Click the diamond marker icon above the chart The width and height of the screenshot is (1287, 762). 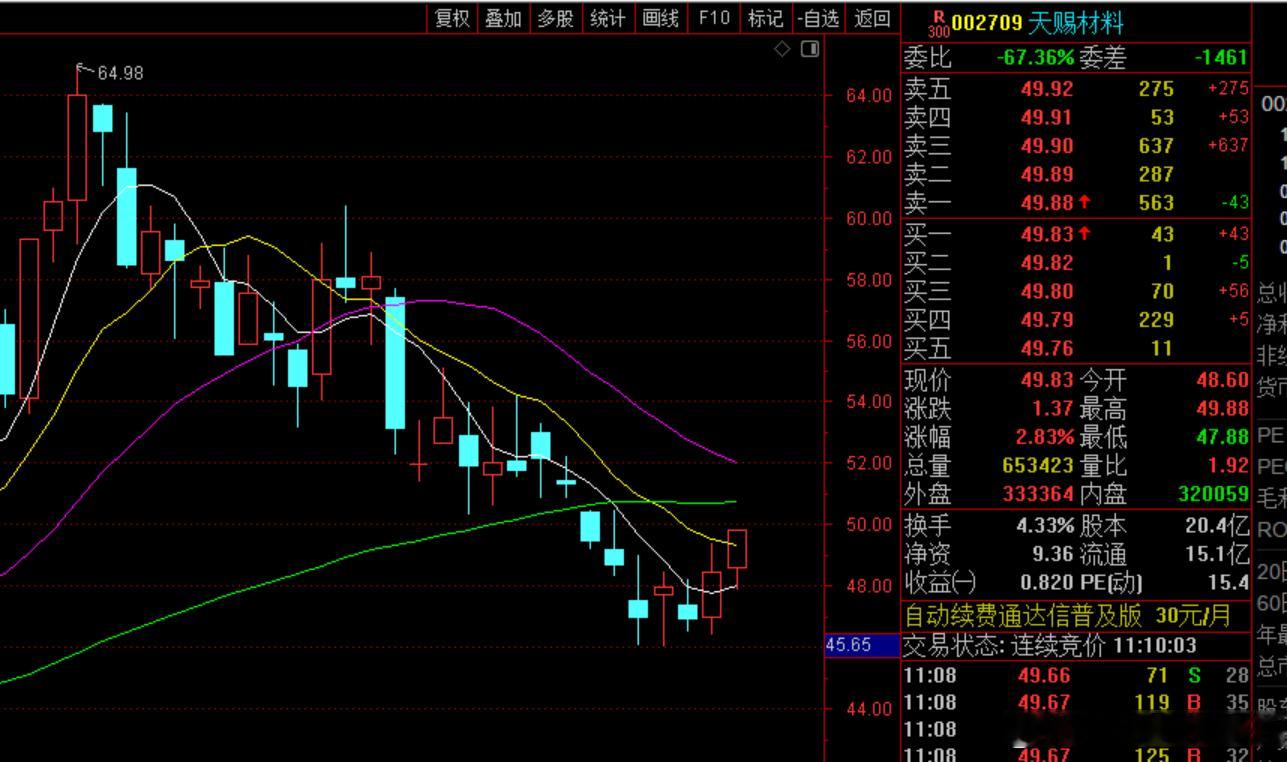point(783,49)
